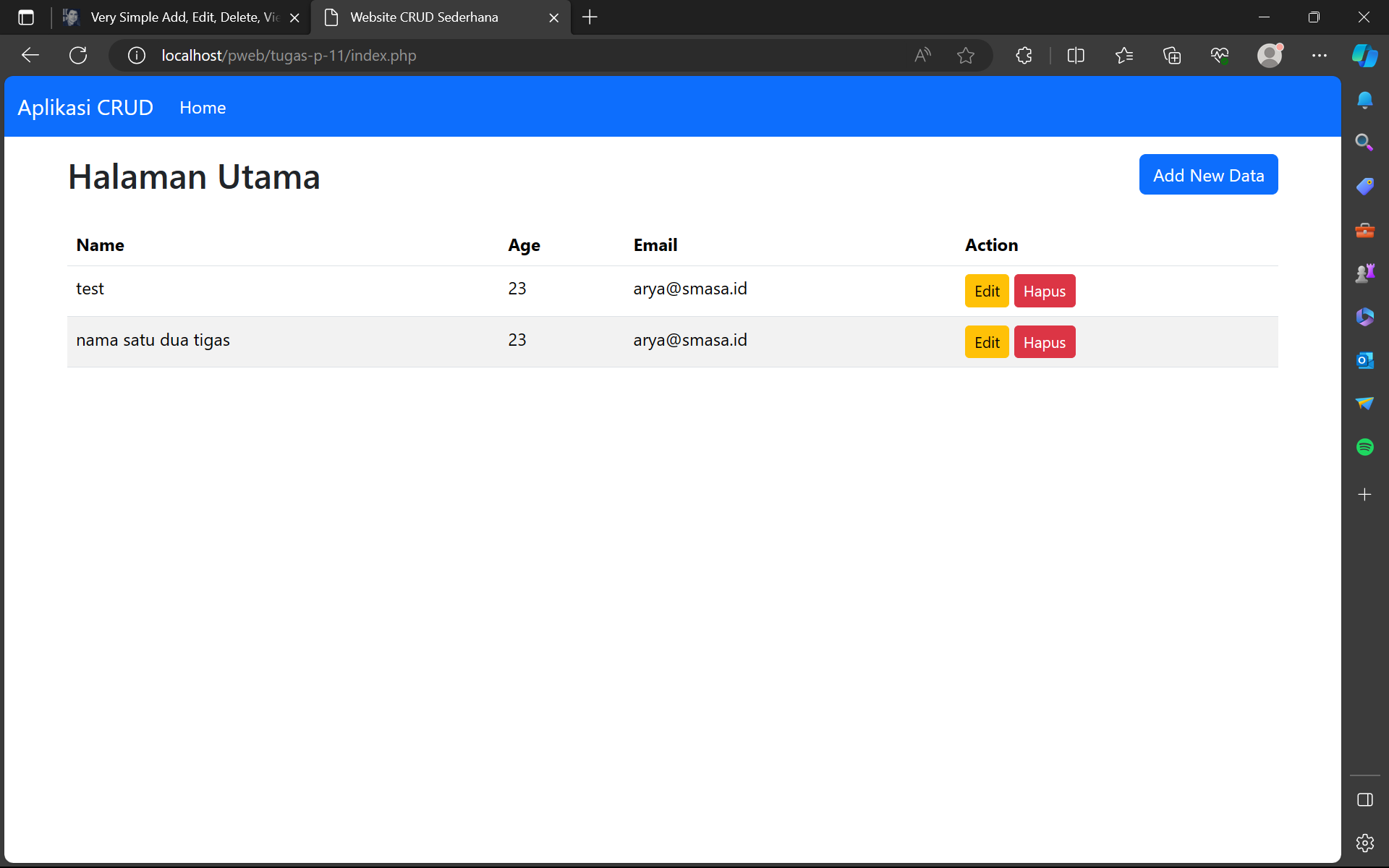This screenshot has height=868, width=1389.
Task: Close the Very Simple Add tab
Action: coord(294,18)
